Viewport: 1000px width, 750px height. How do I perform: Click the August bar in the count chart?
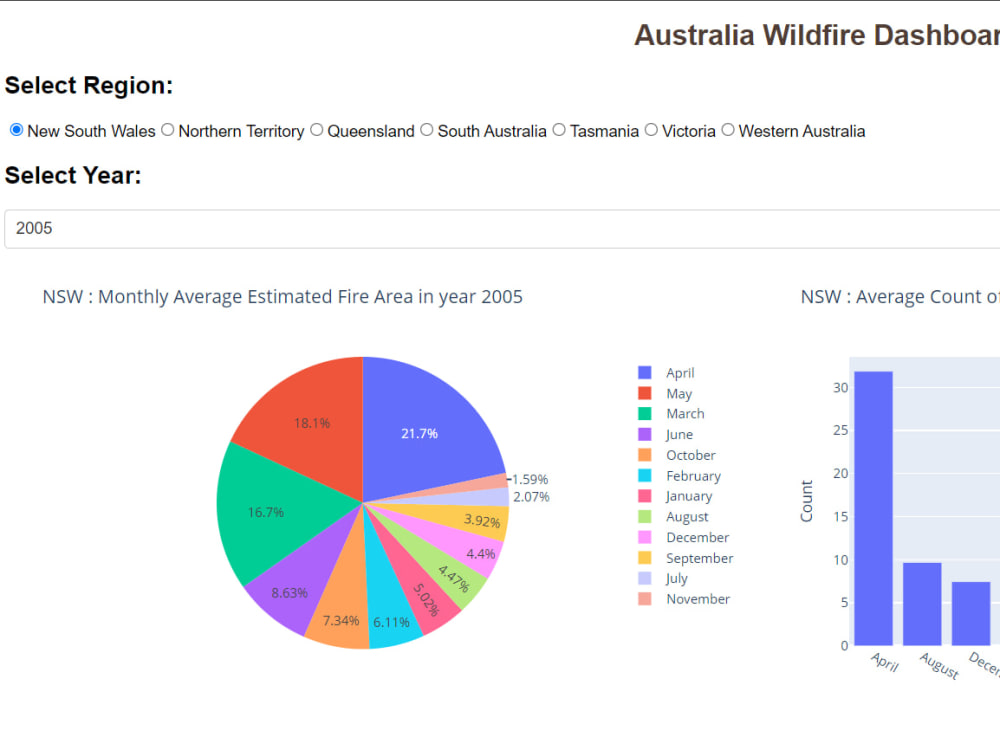click(x=922, y=604)
